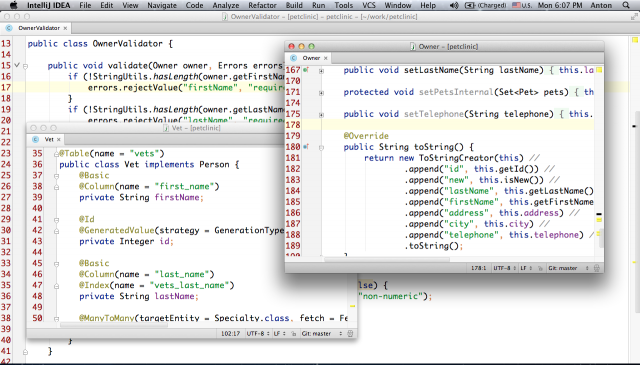Click the user name Anton in menu bar
The image size is (640, 365).
point(601,5)
